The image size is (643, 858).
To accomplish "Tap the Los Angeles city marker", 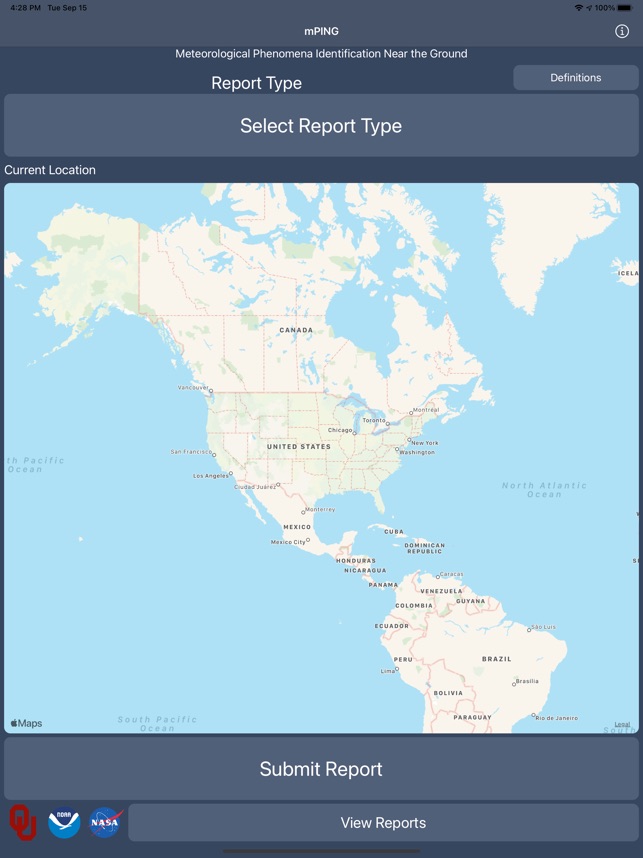I will pos(231,474).
